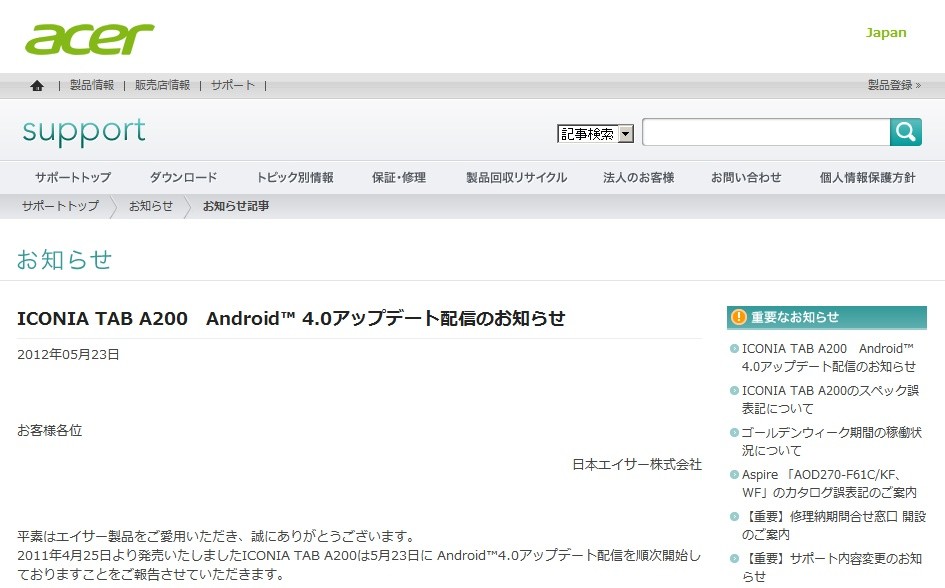945x588 pixels.
Task: Click the お知らせ breadcrumb link
Action: pyautogui.click(x=151, y=206)
